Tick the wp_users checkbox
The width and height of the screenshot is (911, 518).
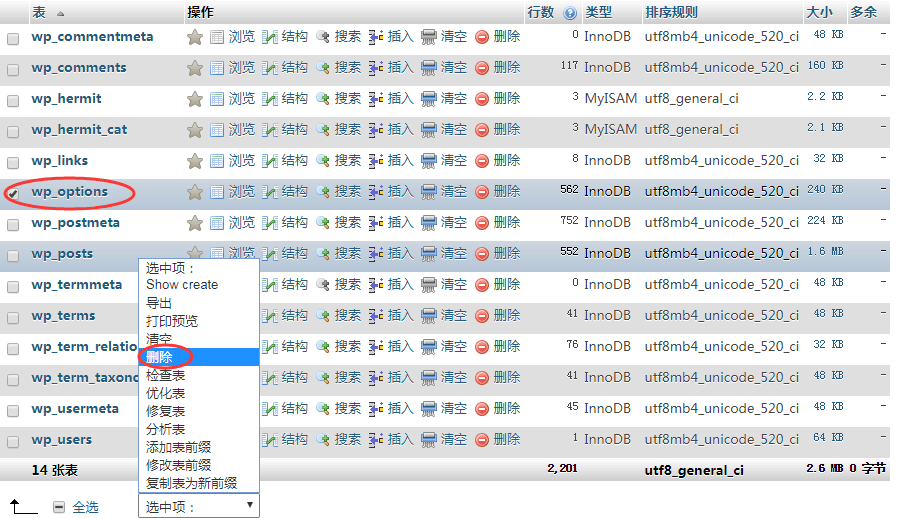click(13, 442)
